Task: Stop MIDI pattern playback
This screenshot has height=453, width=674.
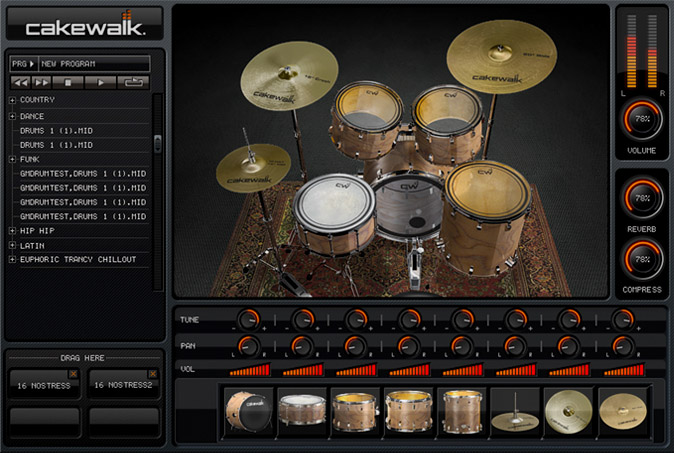Action: [x=68, y=82]
